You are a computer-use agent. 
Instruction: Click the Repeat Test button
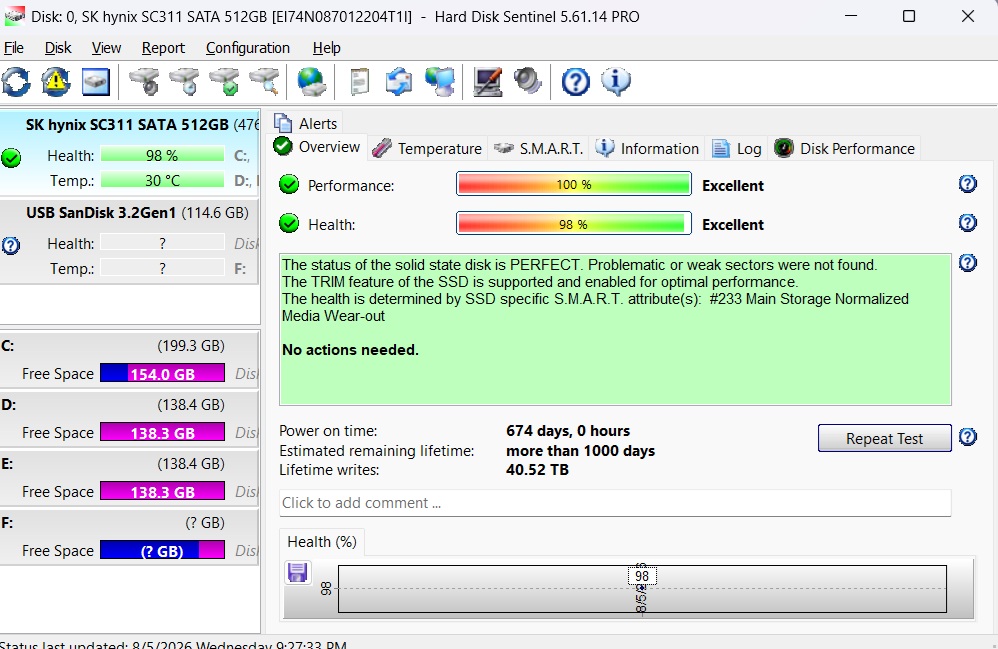coord(884,438)
